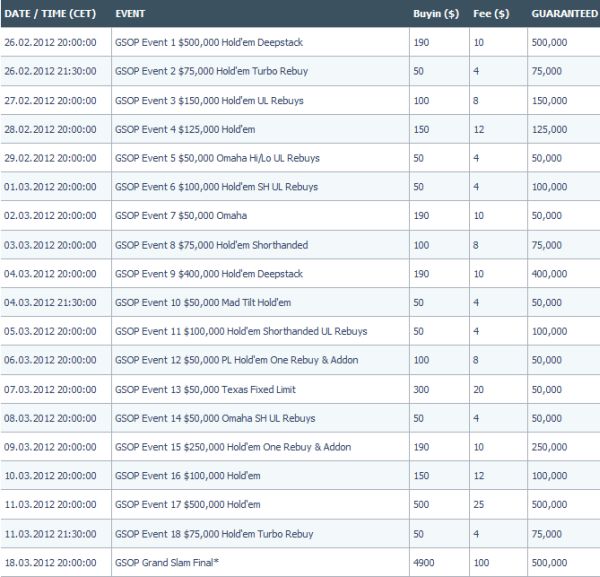This screenshot has height=577, width=600.
Task: Select GSOP Event 8 $75,000 Hold'em Shorthanded
Action: coord(212,245)
